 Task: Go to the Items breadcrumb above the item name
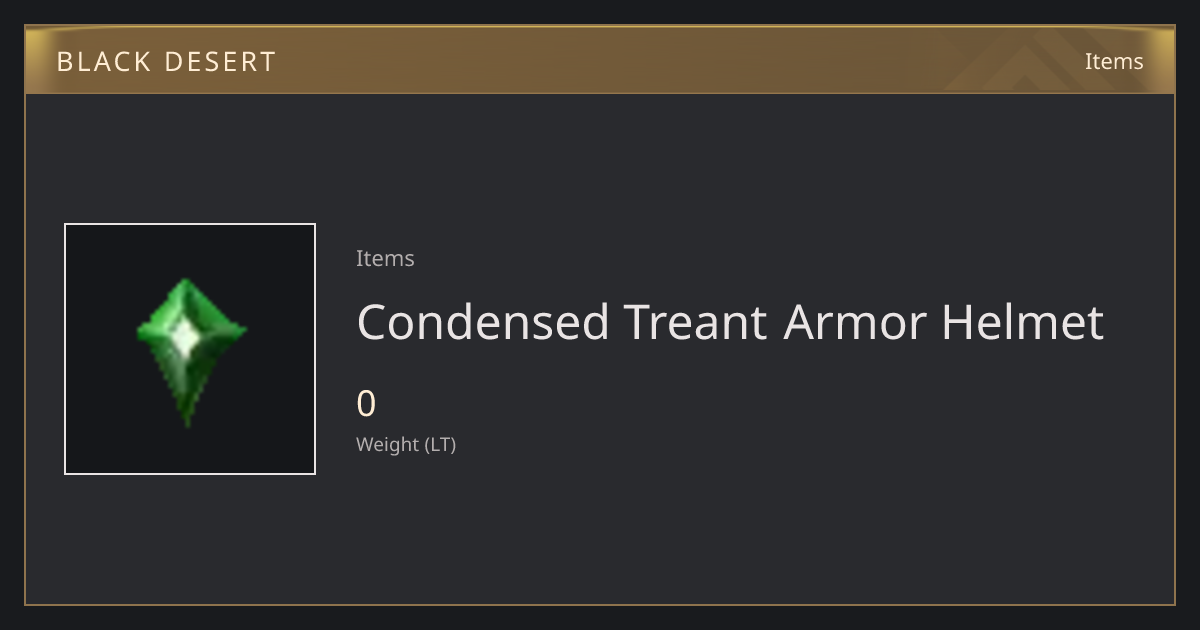point(385,258)
